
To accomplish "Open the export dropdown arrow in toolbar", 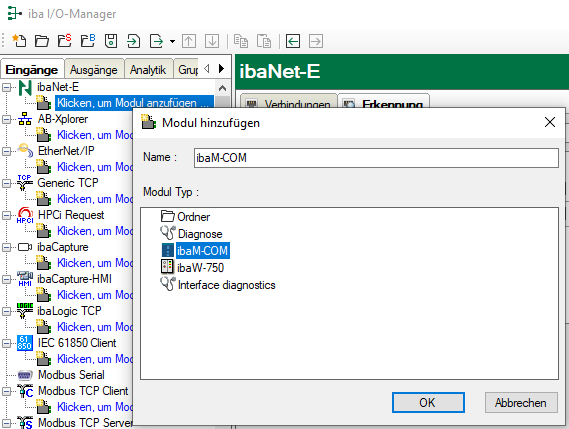I will pyautogui.click(x=172, y=41).
